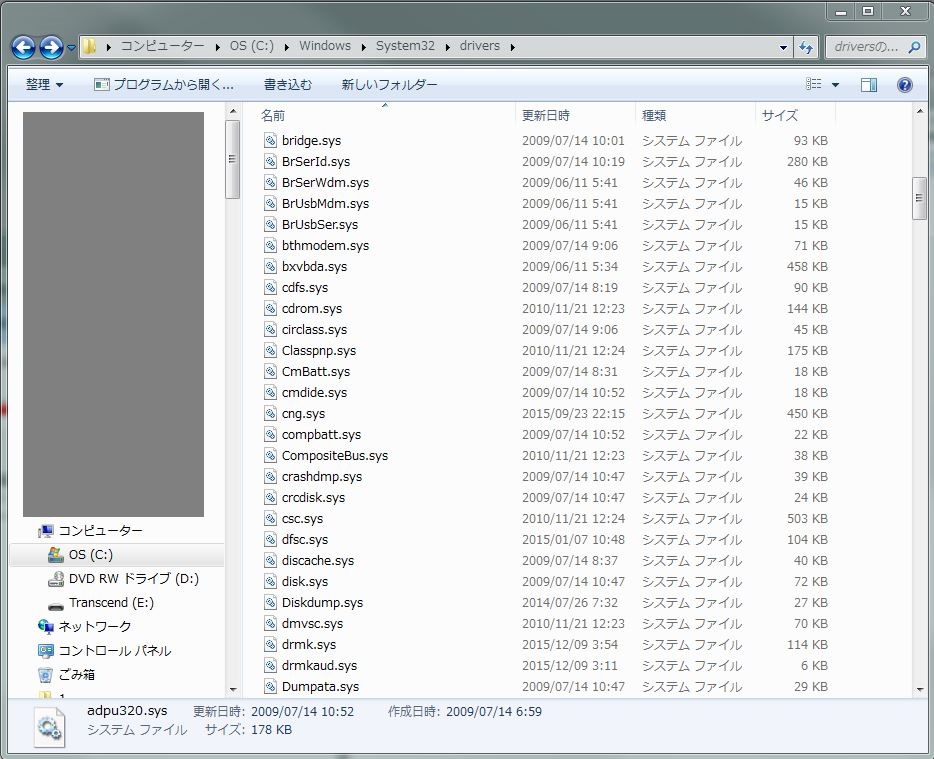
Task: Click the file list vertical scrollbar thumb
Action: pos(919,198)
